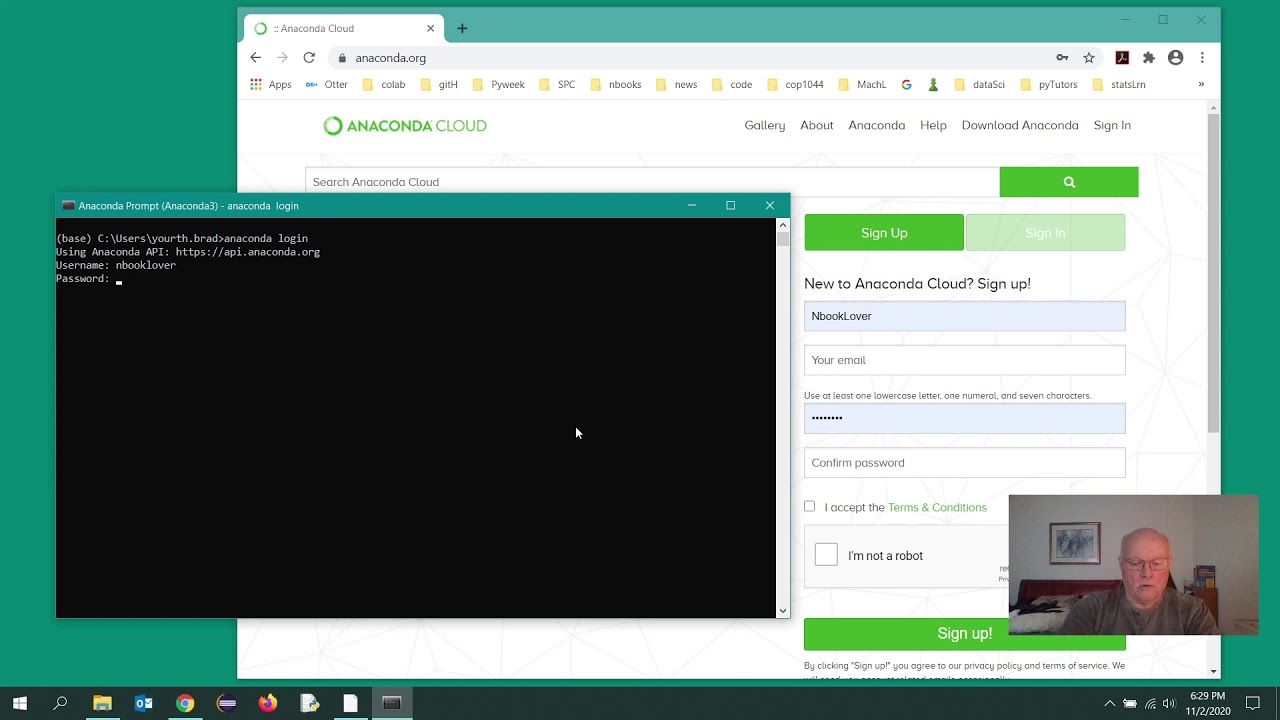Open the Pyweek bookmark folder
This screenshot has height=720, width=1280.
pos(498,85)
